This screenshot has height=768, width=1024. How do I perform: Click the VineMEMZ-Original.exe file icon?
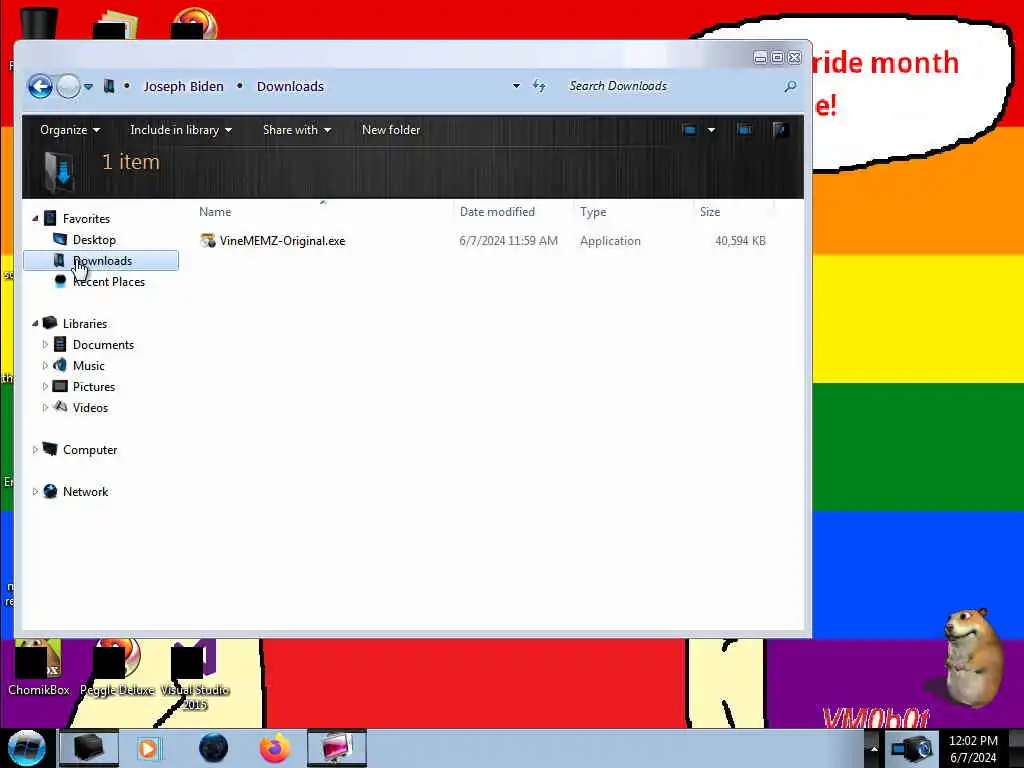[x=208, y=241]
